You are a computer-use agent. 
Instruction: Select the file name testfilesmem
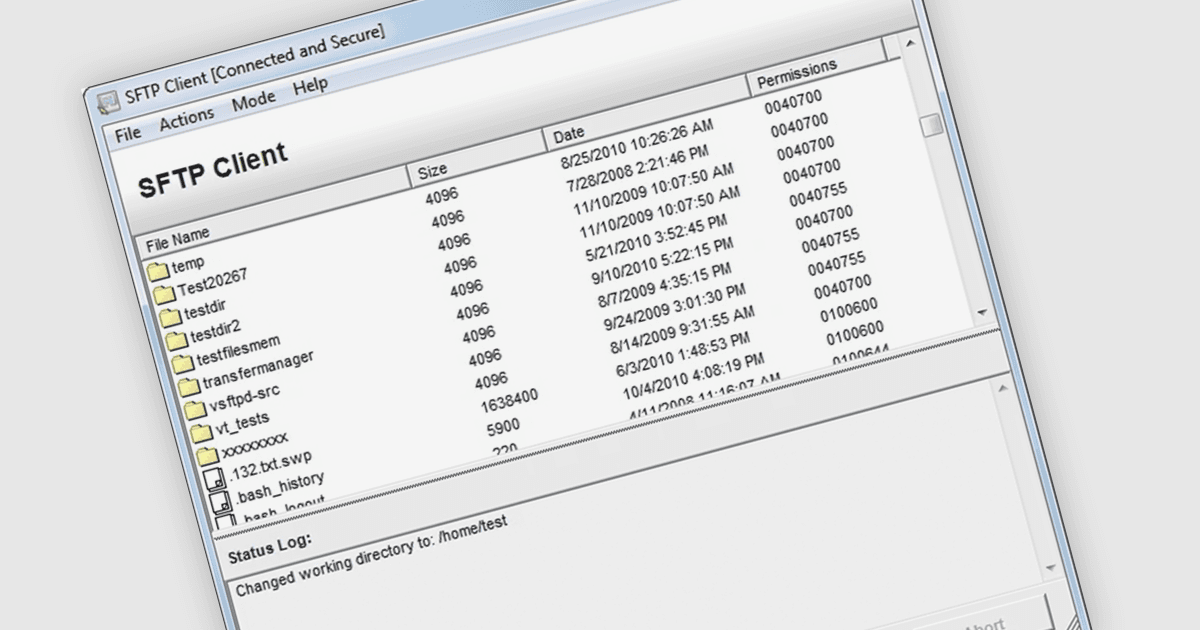point(238,349)
